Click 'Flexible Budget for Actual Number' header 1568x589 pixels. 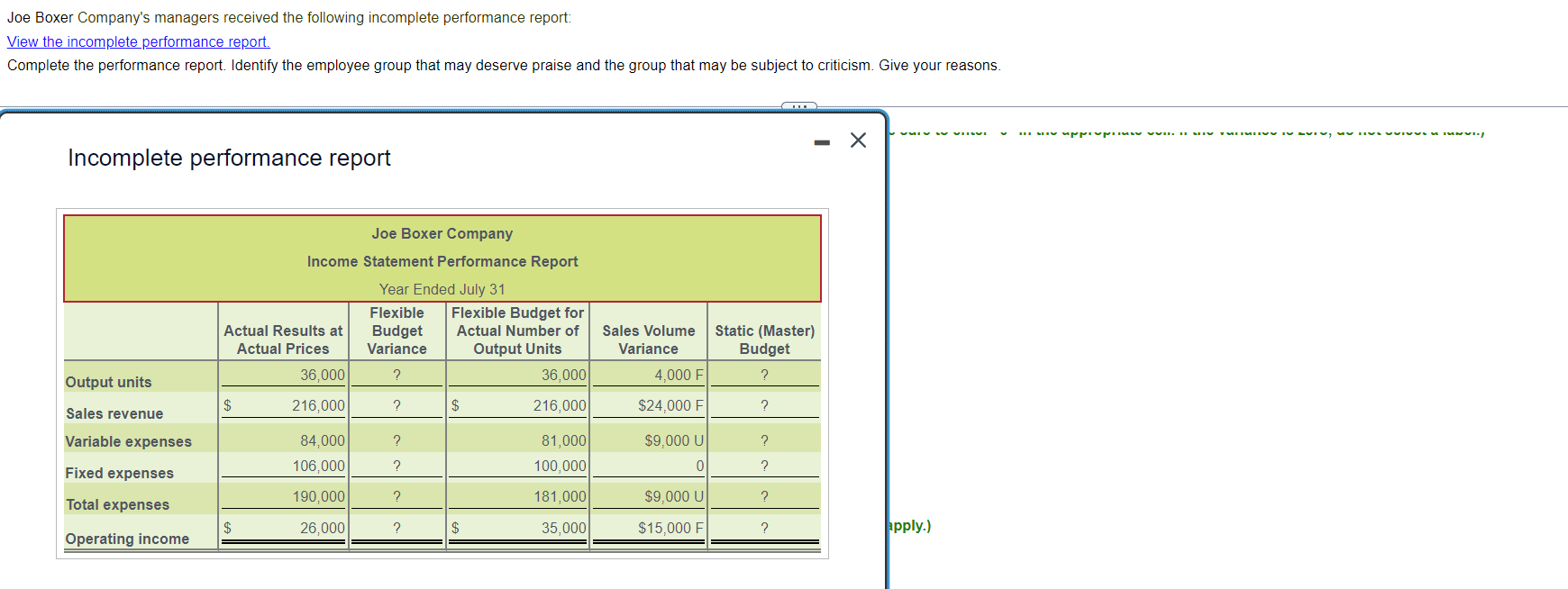tap(517, 331)
